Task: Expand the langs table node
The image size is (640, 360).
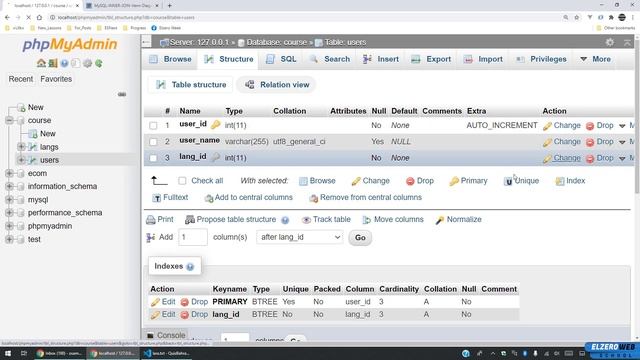Action: (x=21, y=147)
